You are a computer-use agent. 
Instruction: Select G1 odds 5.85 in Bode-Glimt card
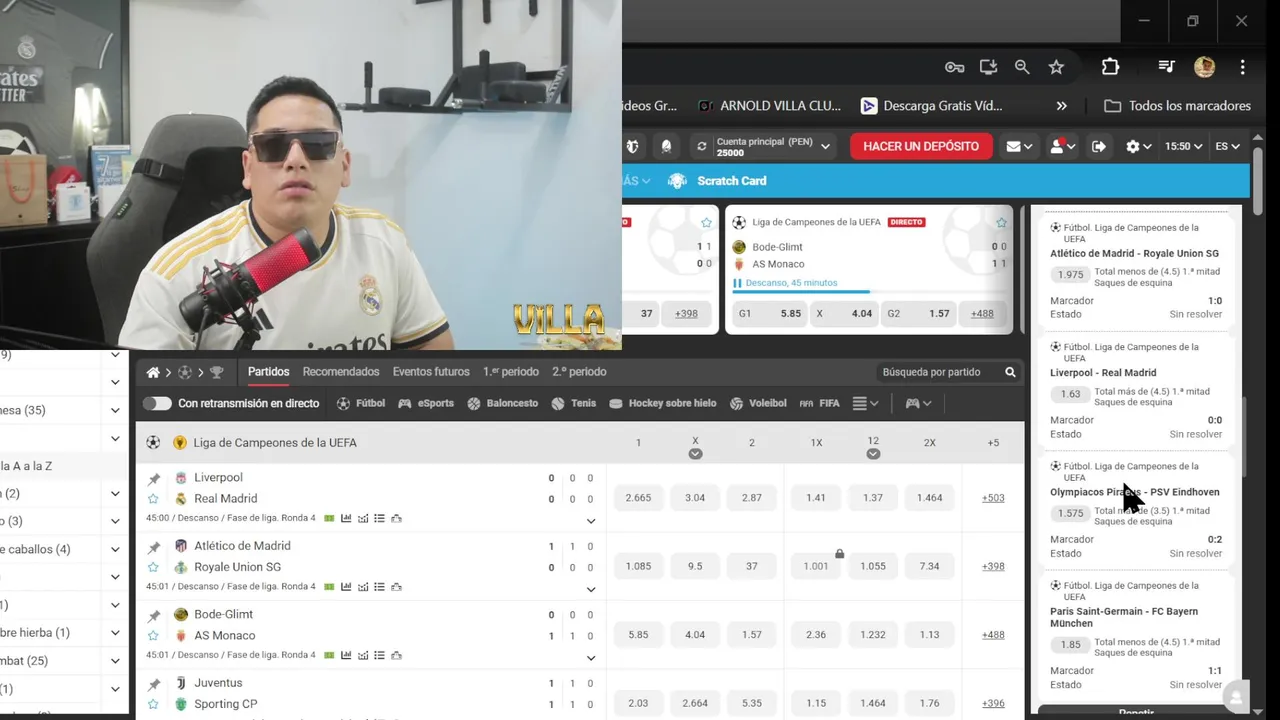pos(768,313)
